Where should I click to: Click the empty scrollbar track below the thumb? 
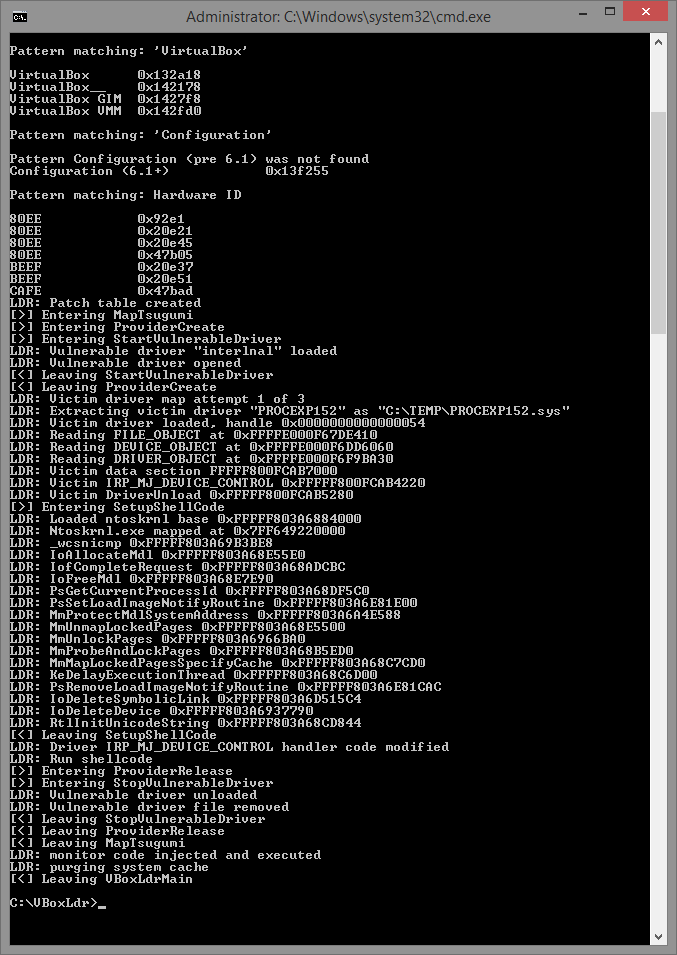(x=658, y=630)
